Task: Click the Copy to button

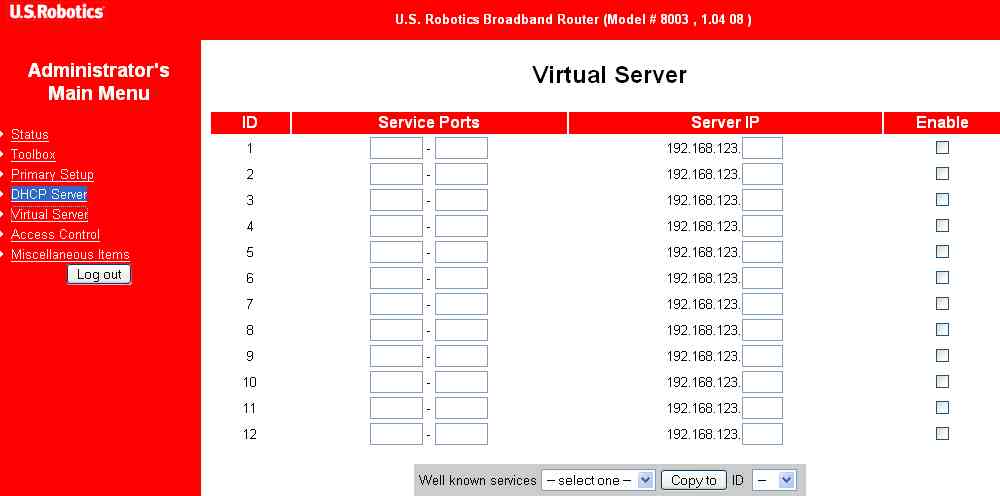Action: coord(694,481)
